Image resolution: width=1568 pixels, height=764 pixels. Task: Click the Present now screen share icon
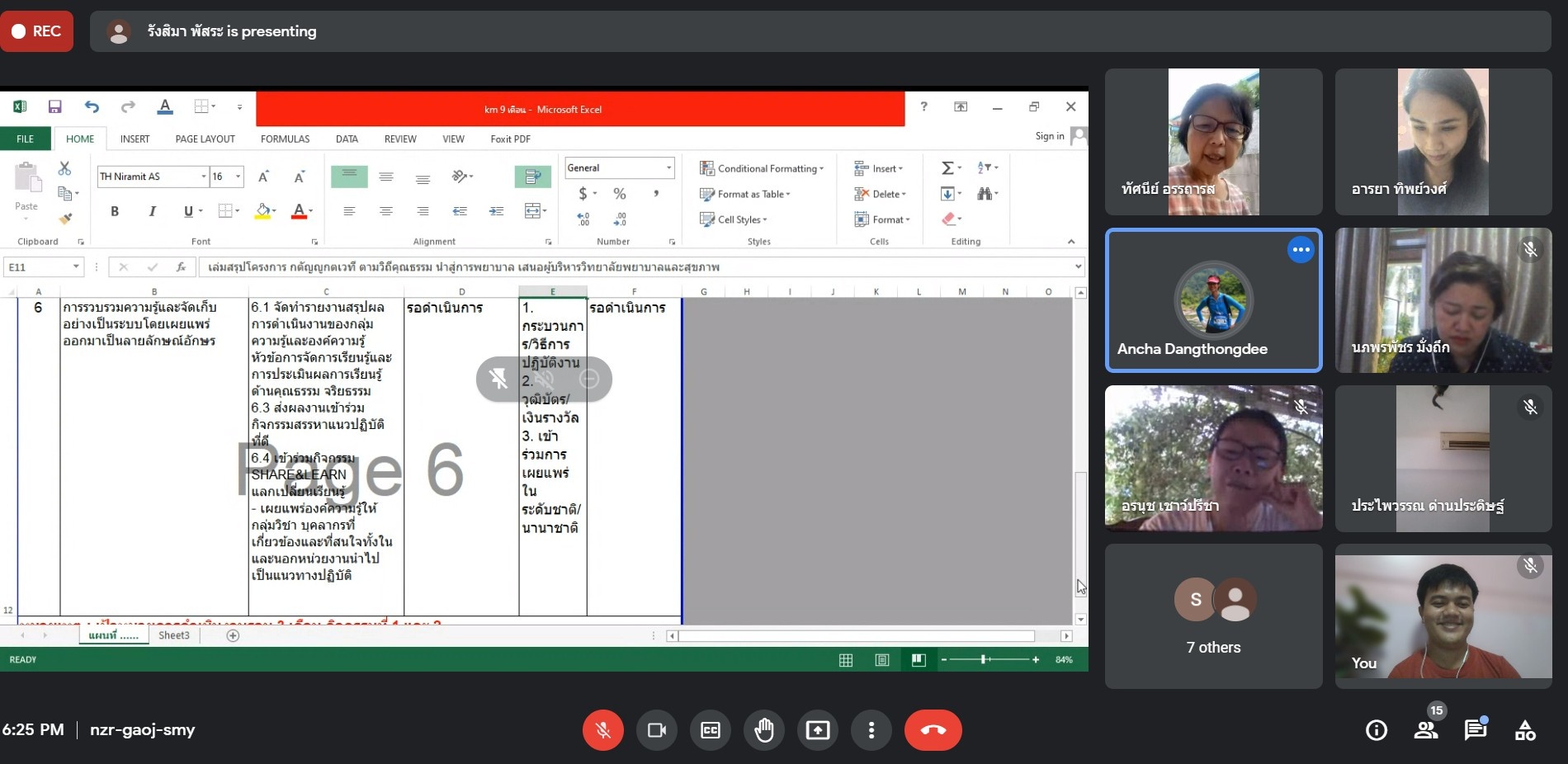(x=817, y=730)
